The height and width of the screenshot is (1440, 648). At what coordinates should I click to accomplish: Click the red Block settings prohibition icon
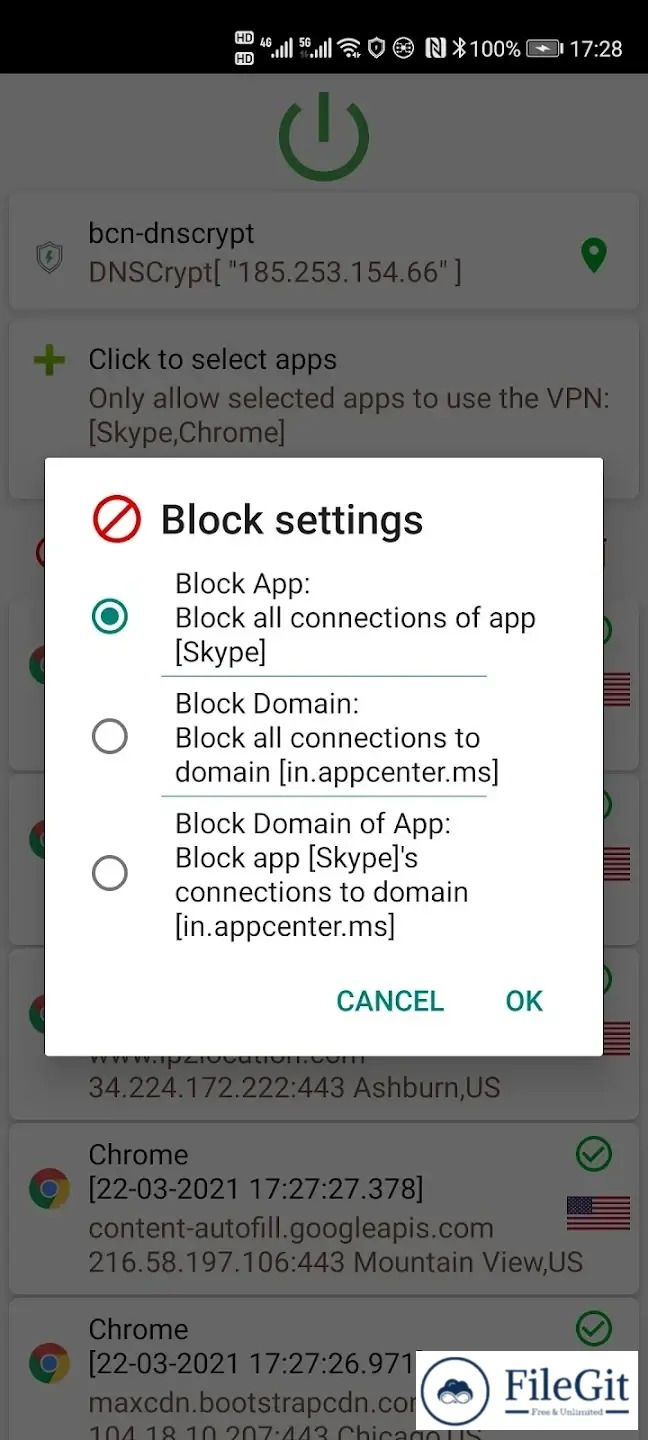[x=117, y=520]
